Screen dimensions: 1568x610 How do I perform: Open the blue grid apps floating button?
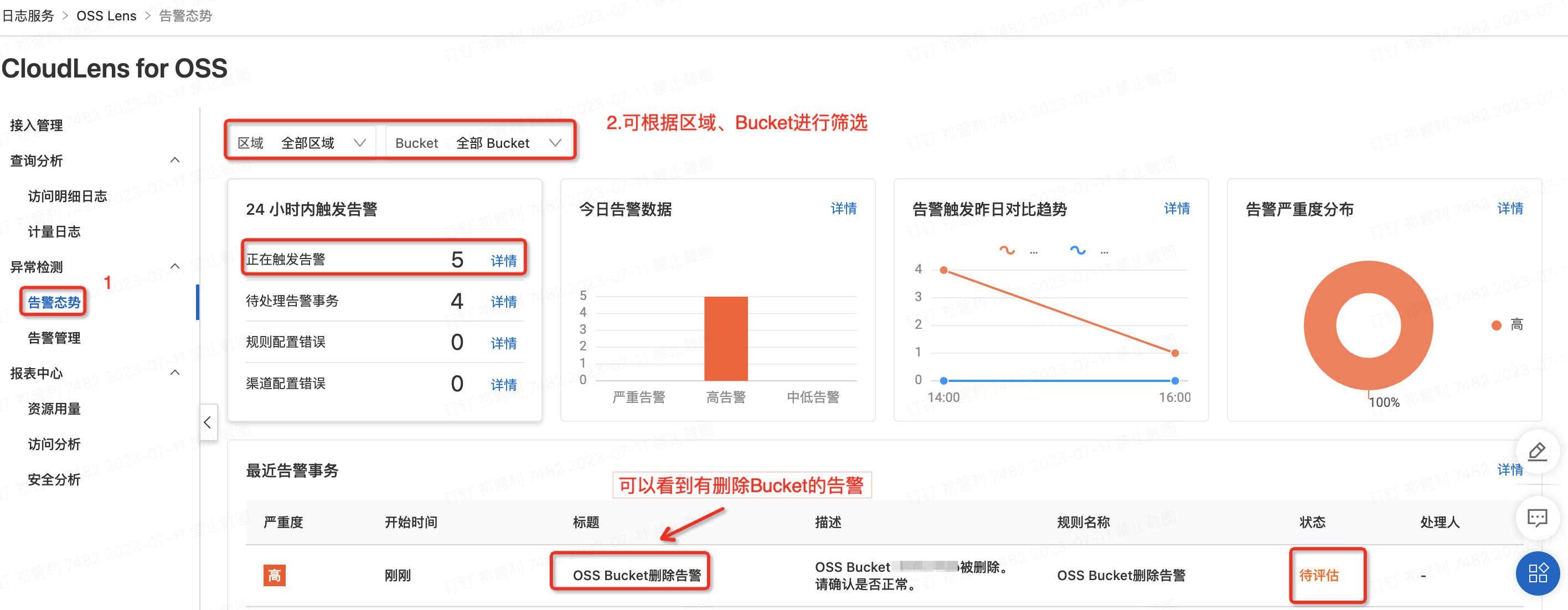1538,573
